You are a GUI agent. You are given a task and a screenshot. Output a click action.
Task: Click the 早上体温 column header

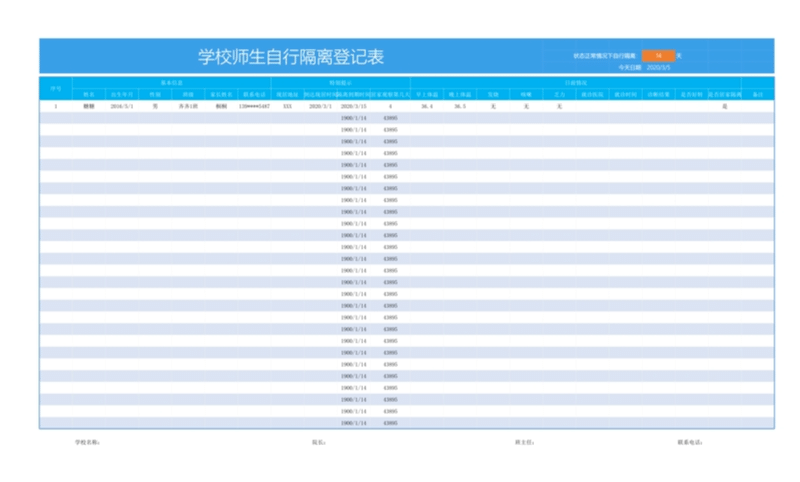pos(426,94)
